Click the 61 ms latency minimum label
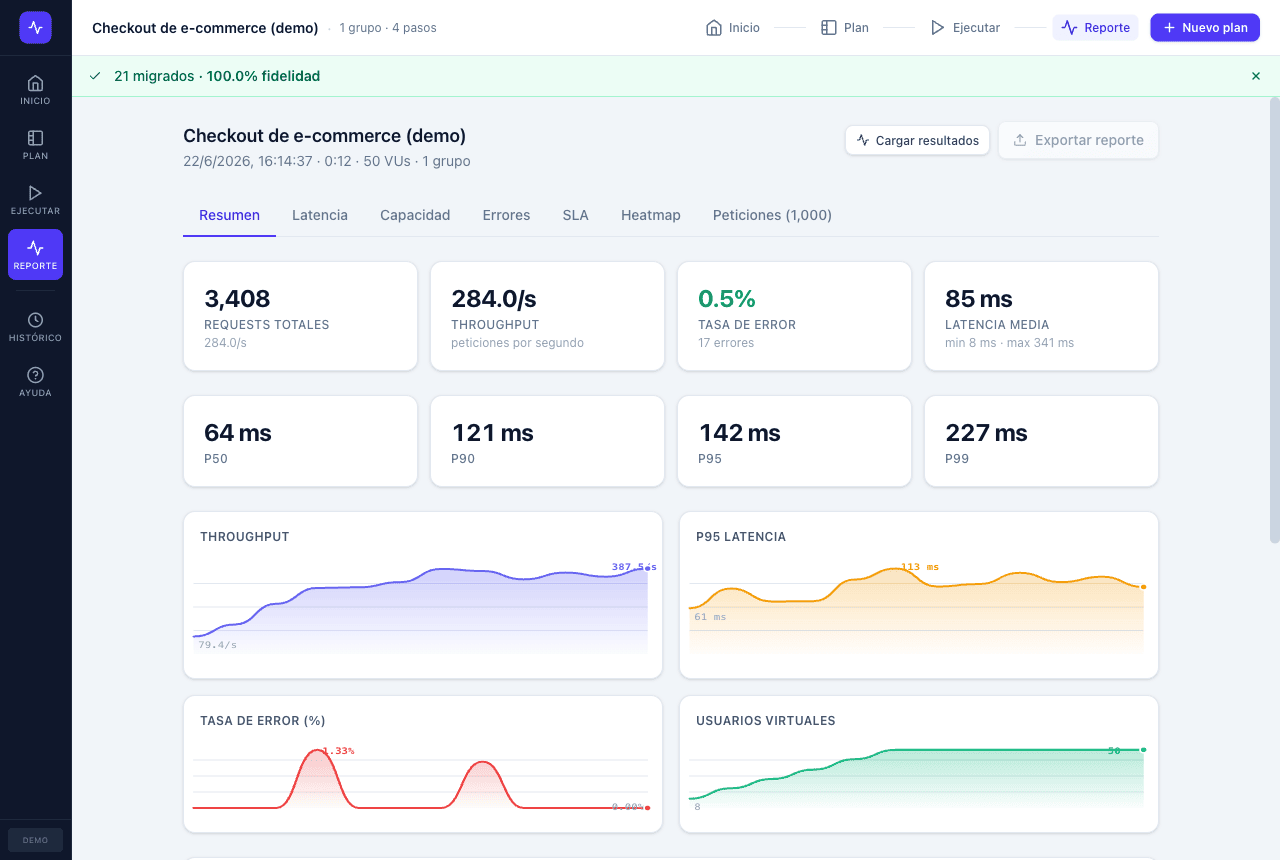The height and width of the screenshot is (860, 1280). coord(710,617)
